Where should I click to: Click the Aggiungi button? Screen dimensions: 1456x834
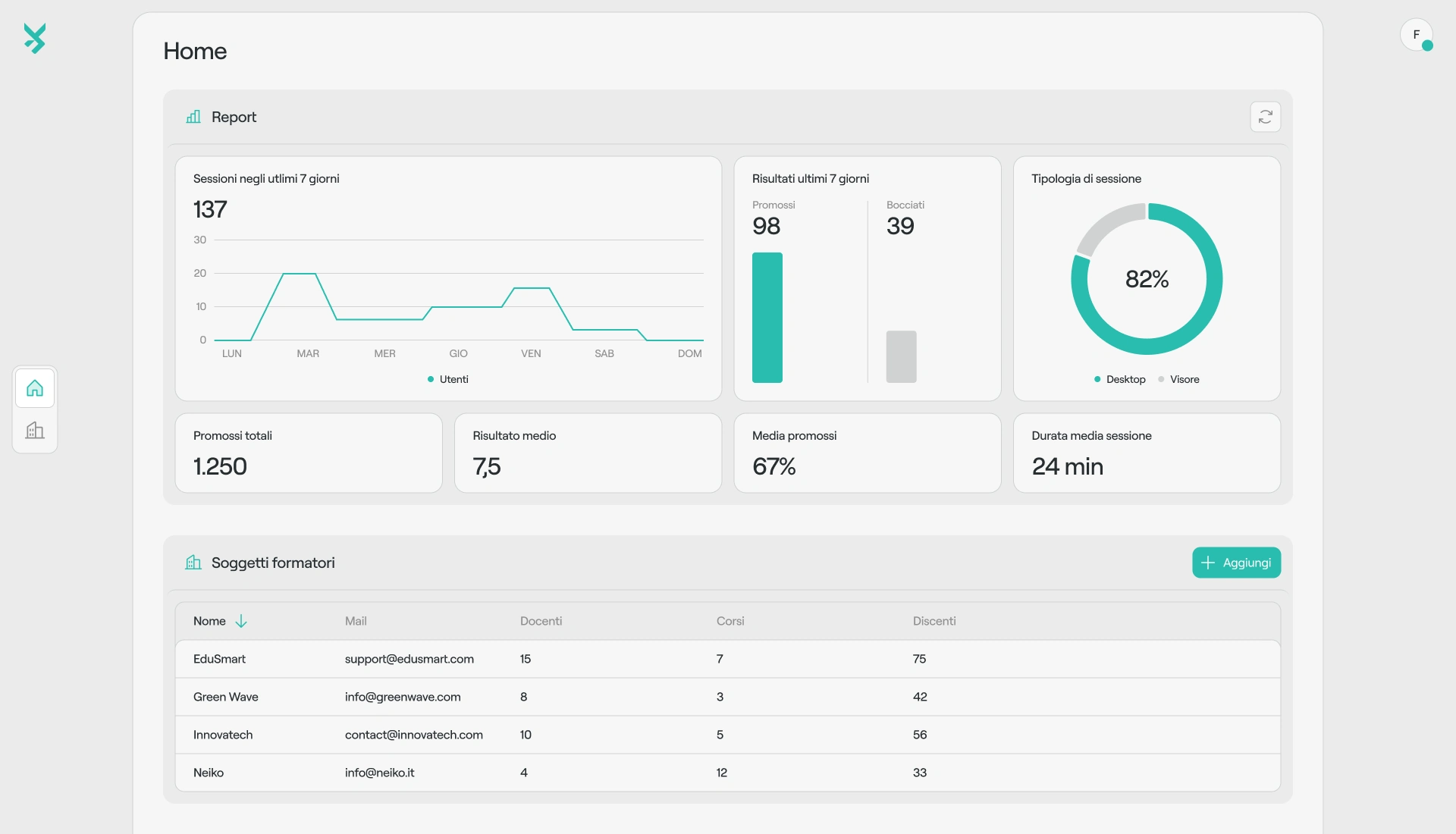pos(1236,563)
